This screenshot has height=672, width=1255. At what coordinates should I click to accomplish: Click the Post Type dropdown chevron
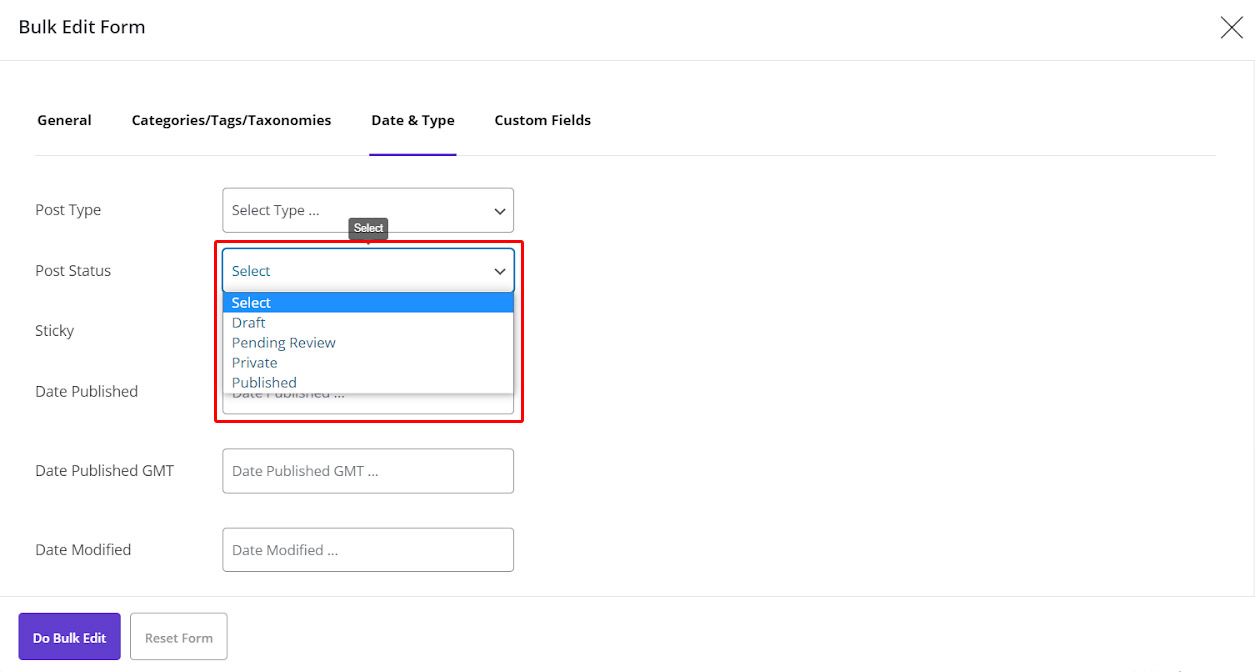[499, 210]
